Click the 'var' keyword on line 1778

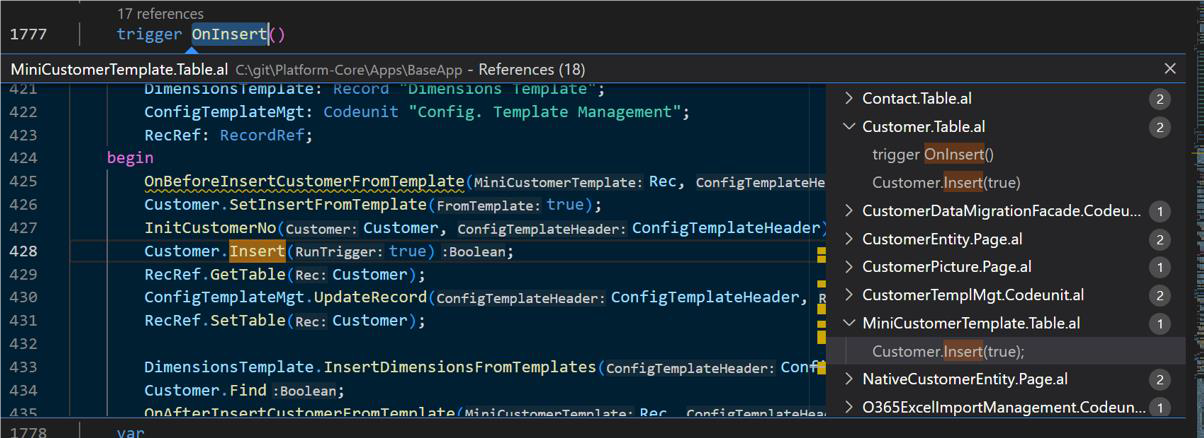[x=130, y=432]
